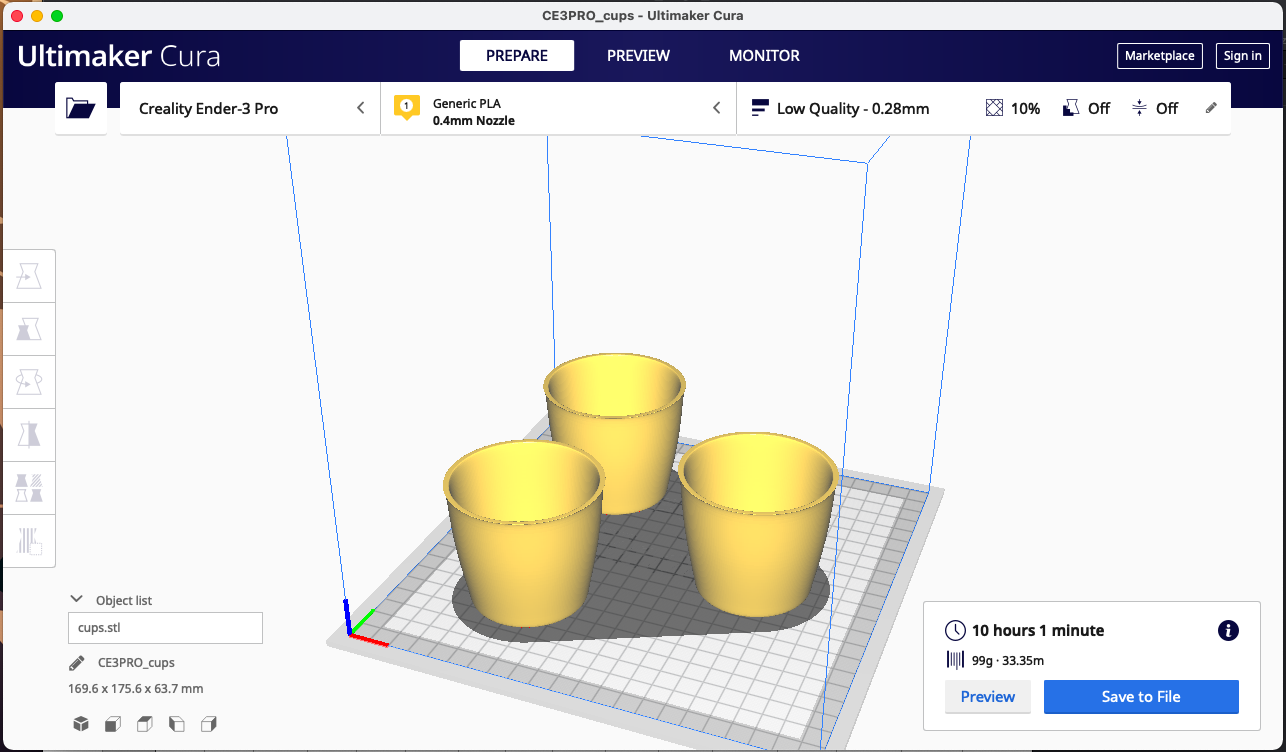Click the extruder 1 material badge
Viewport: 1286px width, 752px height.
[x=406, y=107]
